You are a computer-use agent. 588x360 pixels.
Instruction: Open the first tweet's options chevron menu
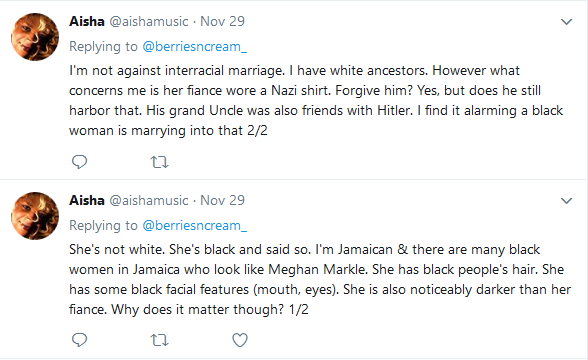click(x=566, y=22)
